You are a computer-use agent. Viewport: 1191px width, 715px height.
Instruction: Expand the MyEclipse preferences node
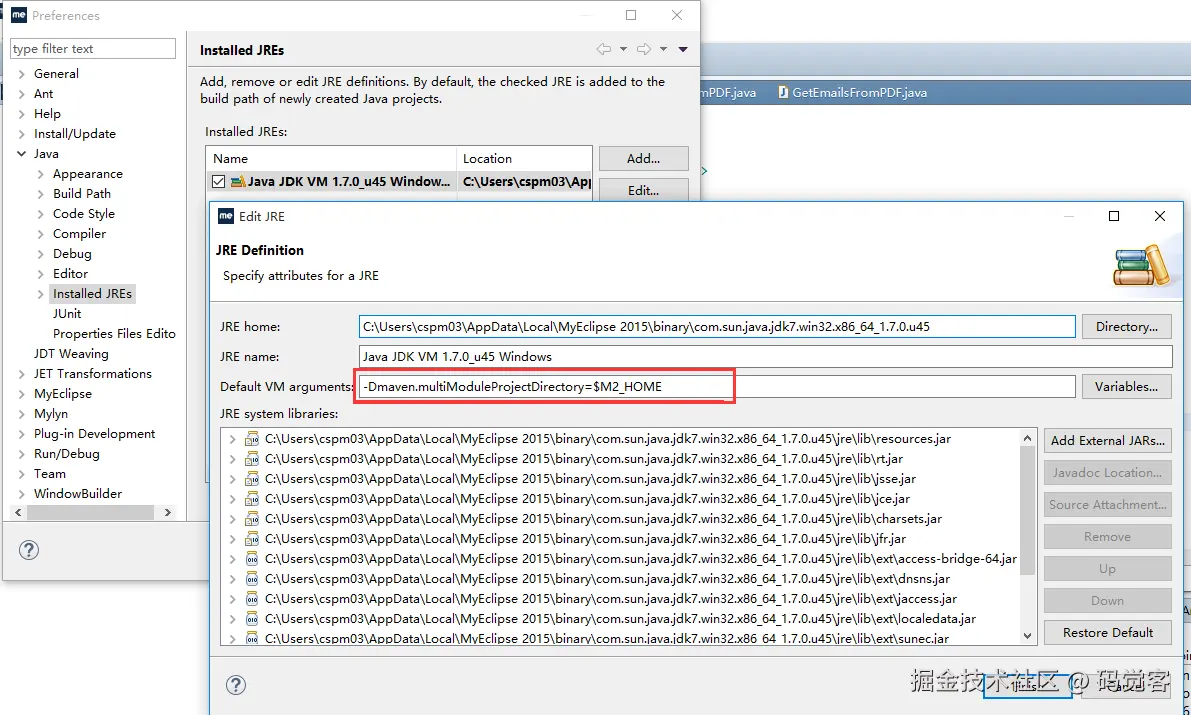click(x=21, y=394)
